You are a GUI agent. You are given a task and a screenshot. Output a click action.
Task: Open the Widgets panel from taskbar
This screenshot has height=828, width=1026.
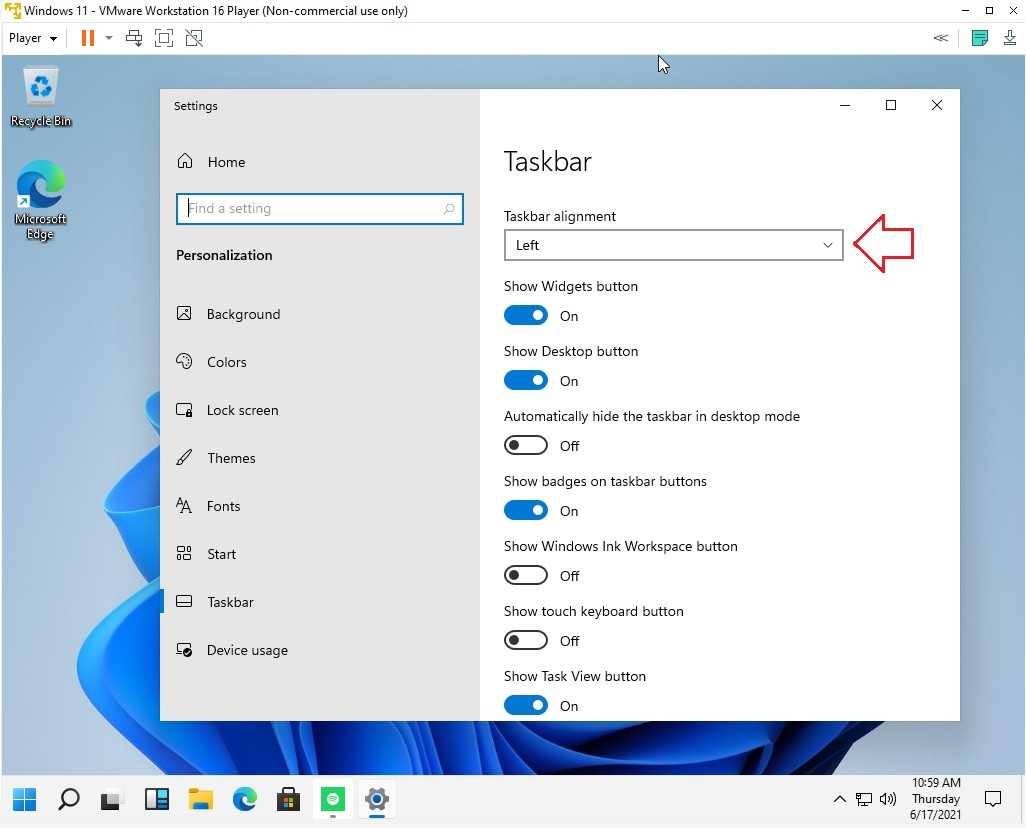pos(157,799)
